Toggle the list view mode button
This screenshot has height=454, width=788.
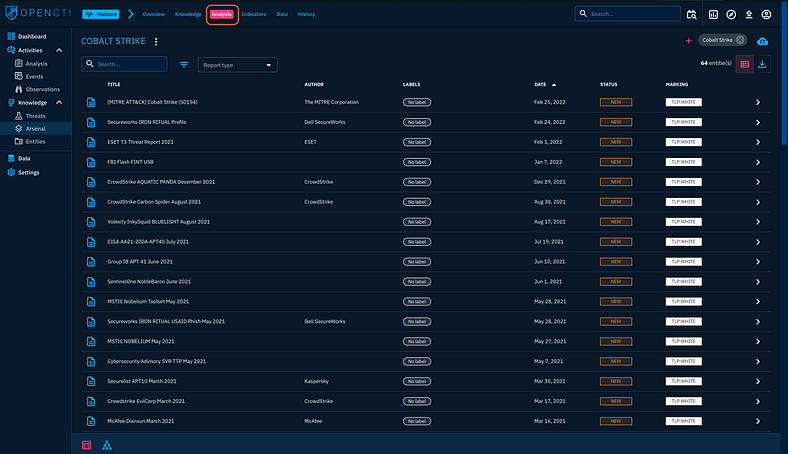(744, 64)
